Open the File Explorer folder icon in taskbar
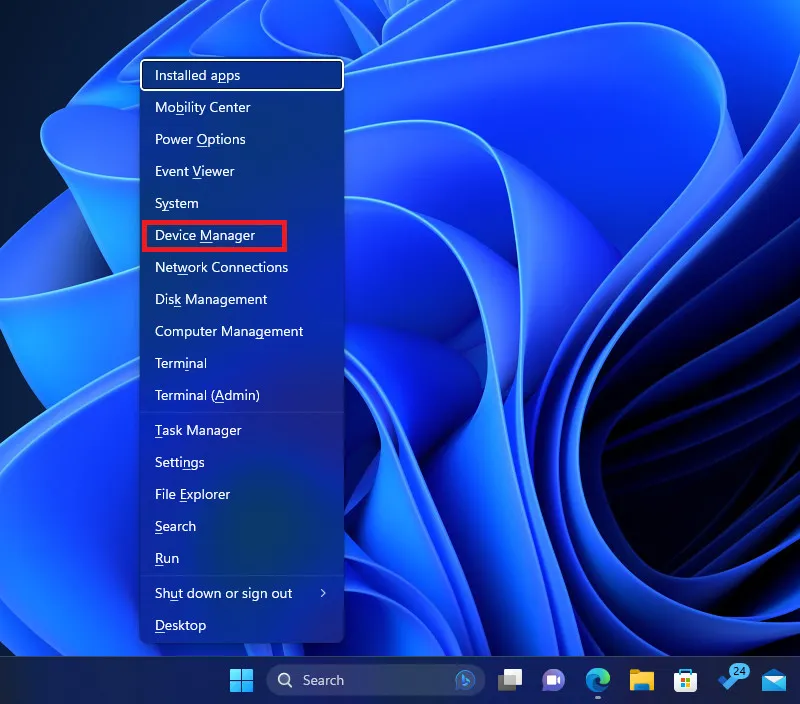The image size is (800, 704). click(x=641, y=680)
